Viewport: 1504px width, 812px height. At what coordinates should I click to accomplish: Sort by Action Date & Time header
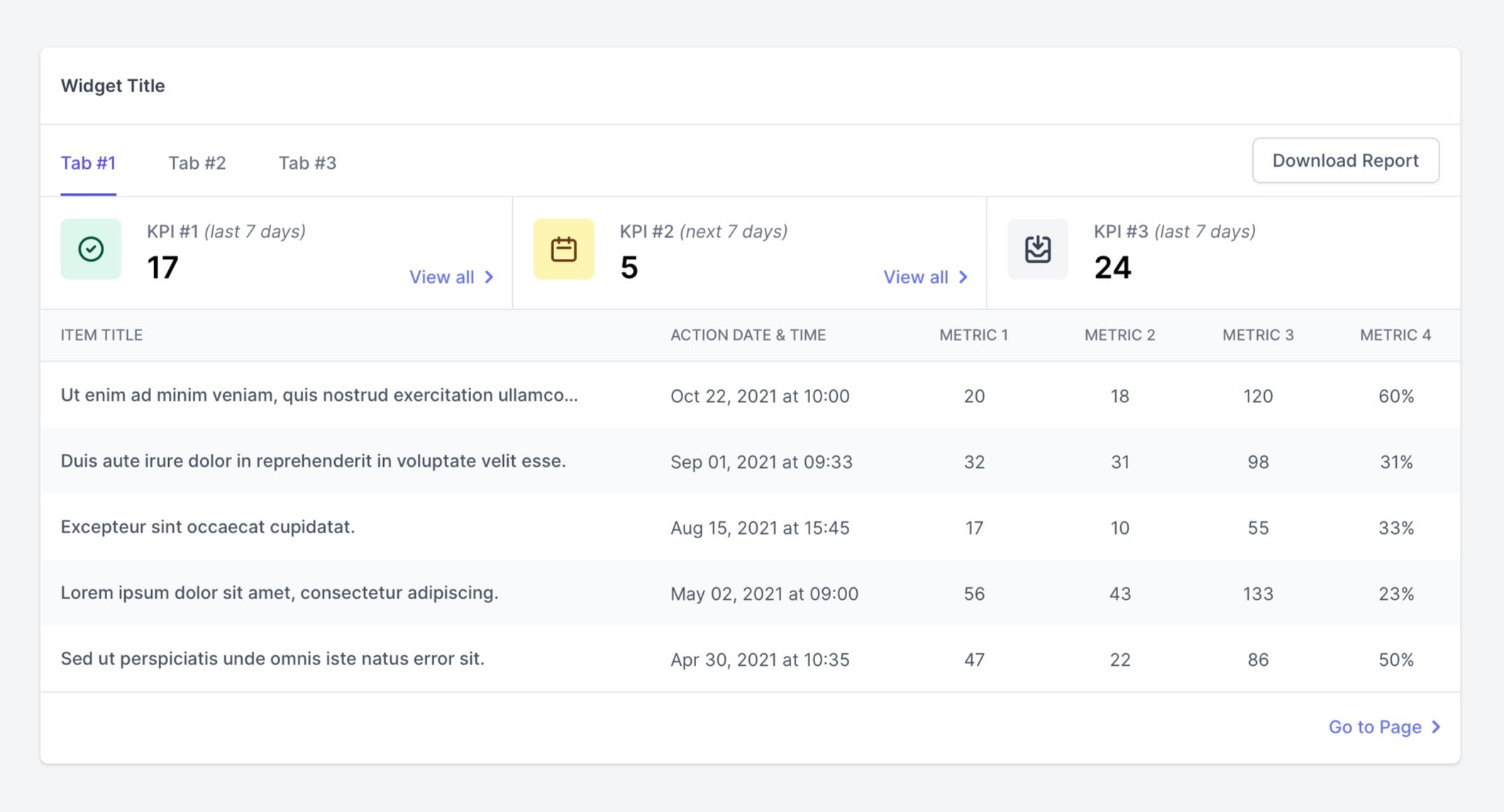tap(748, 335)
